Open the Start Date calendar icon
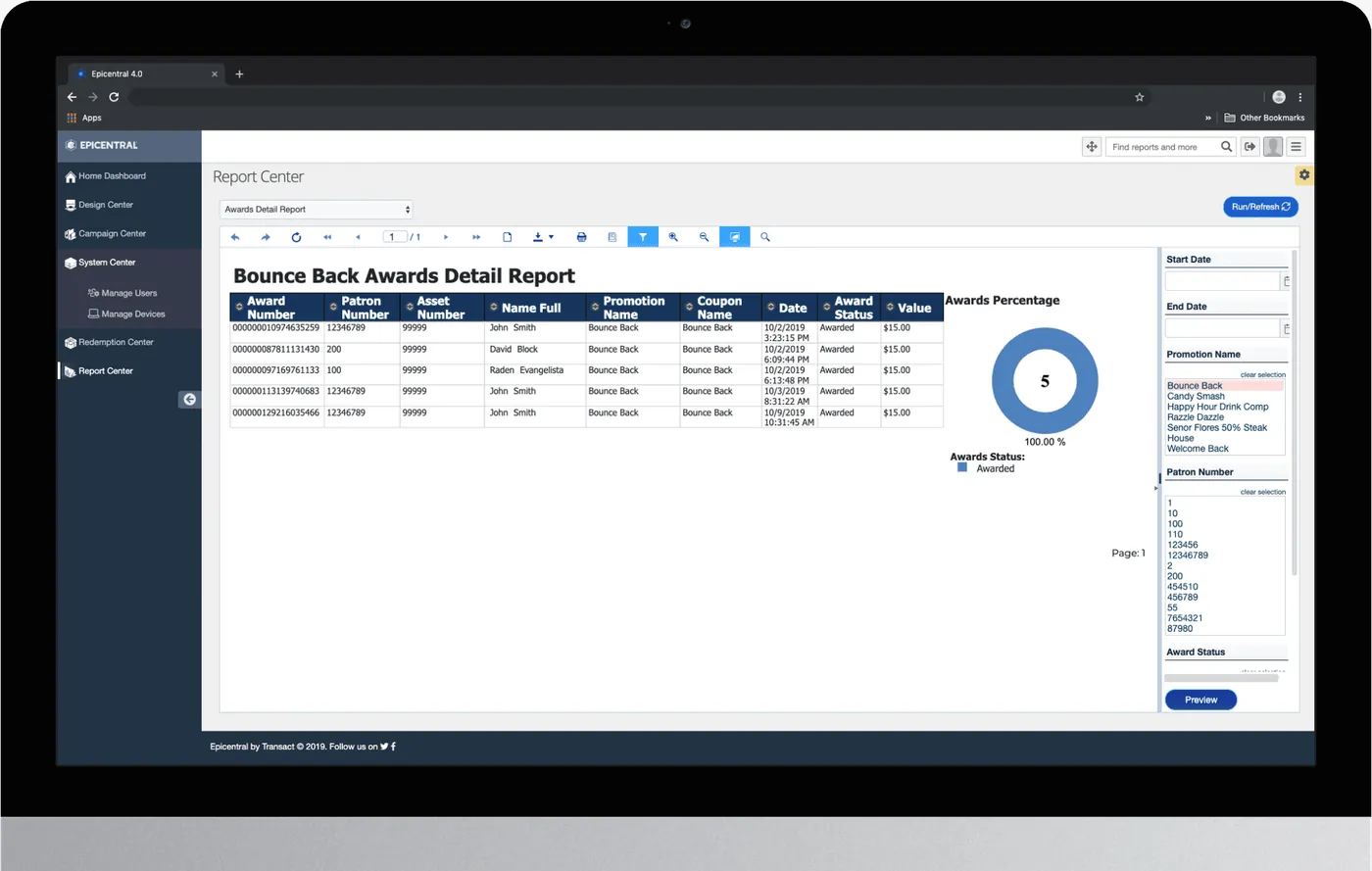The height and width of the screenshot is (871, 1372). (x=1287, y=281)
